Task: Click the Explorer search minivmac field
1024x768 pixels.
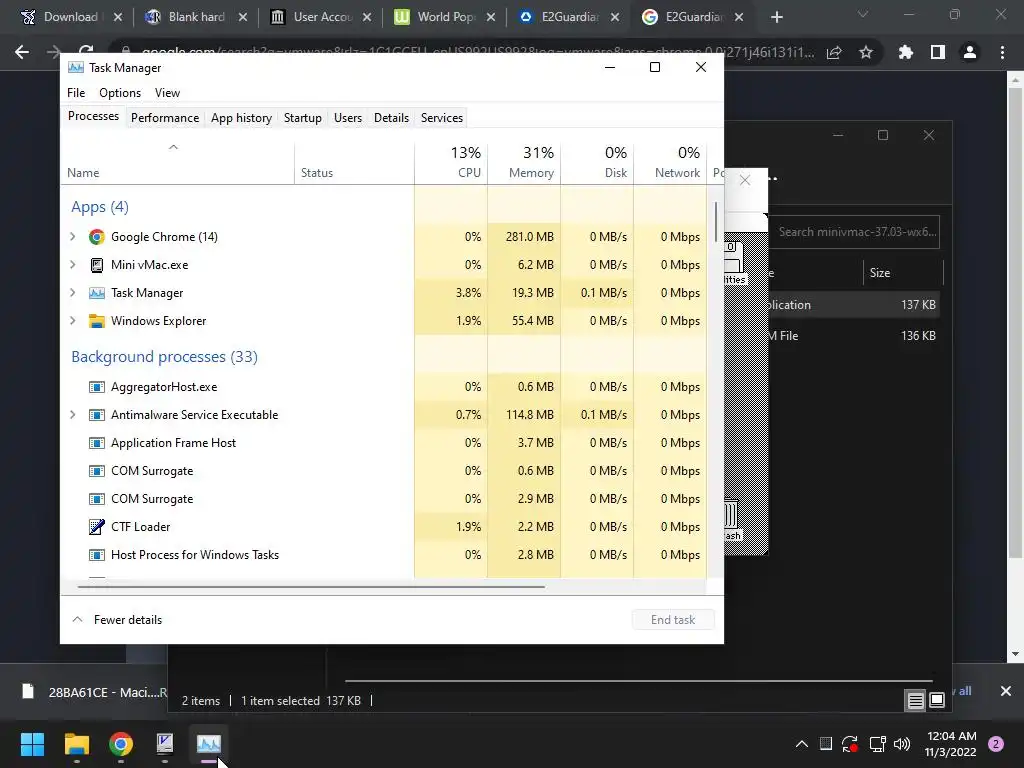Action: pos(854,232)
